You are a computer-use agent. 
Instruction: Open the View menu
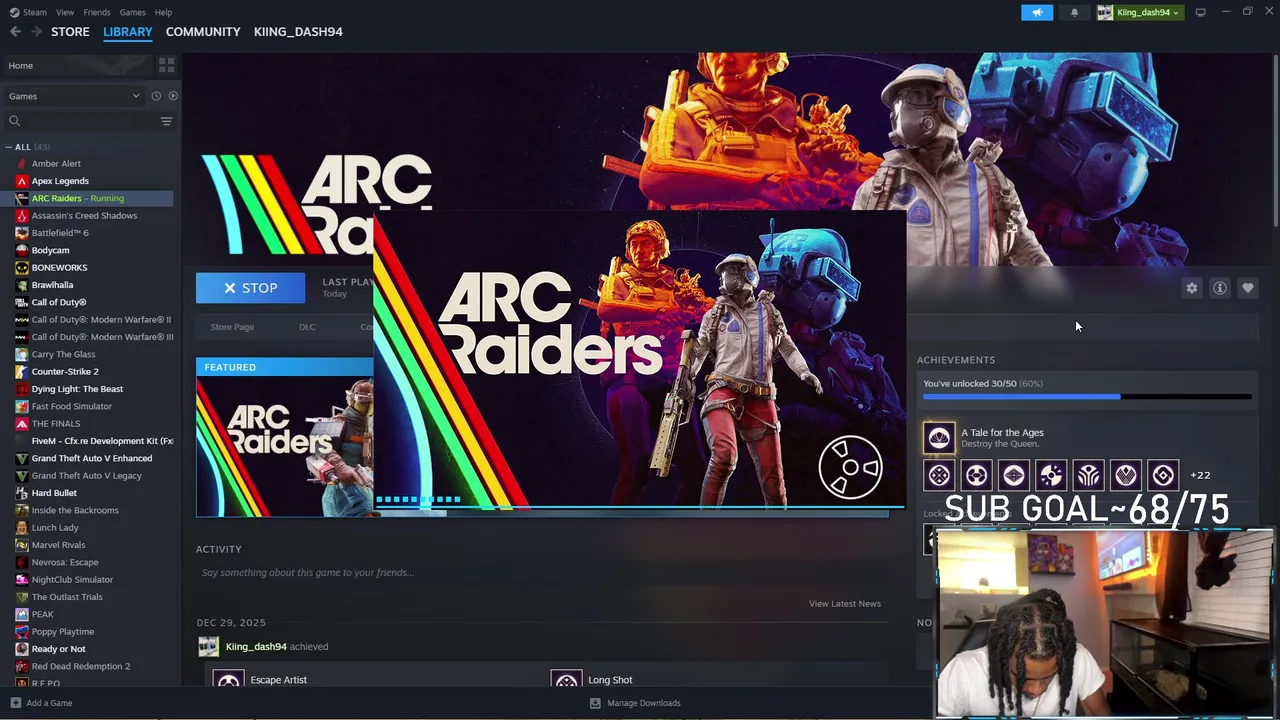click(65, 12)
